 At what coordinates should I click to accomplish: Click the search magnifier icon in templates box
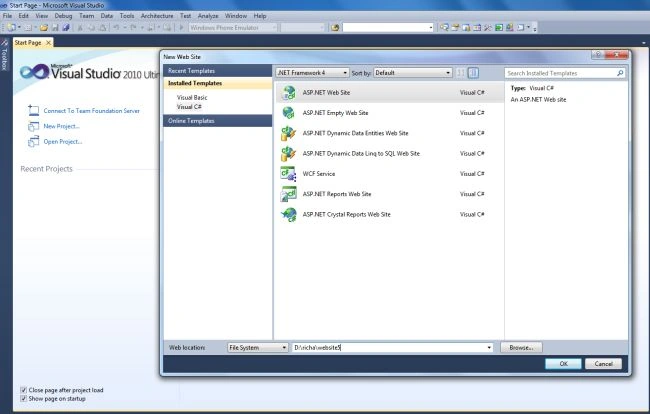click(x=620, y=73)
